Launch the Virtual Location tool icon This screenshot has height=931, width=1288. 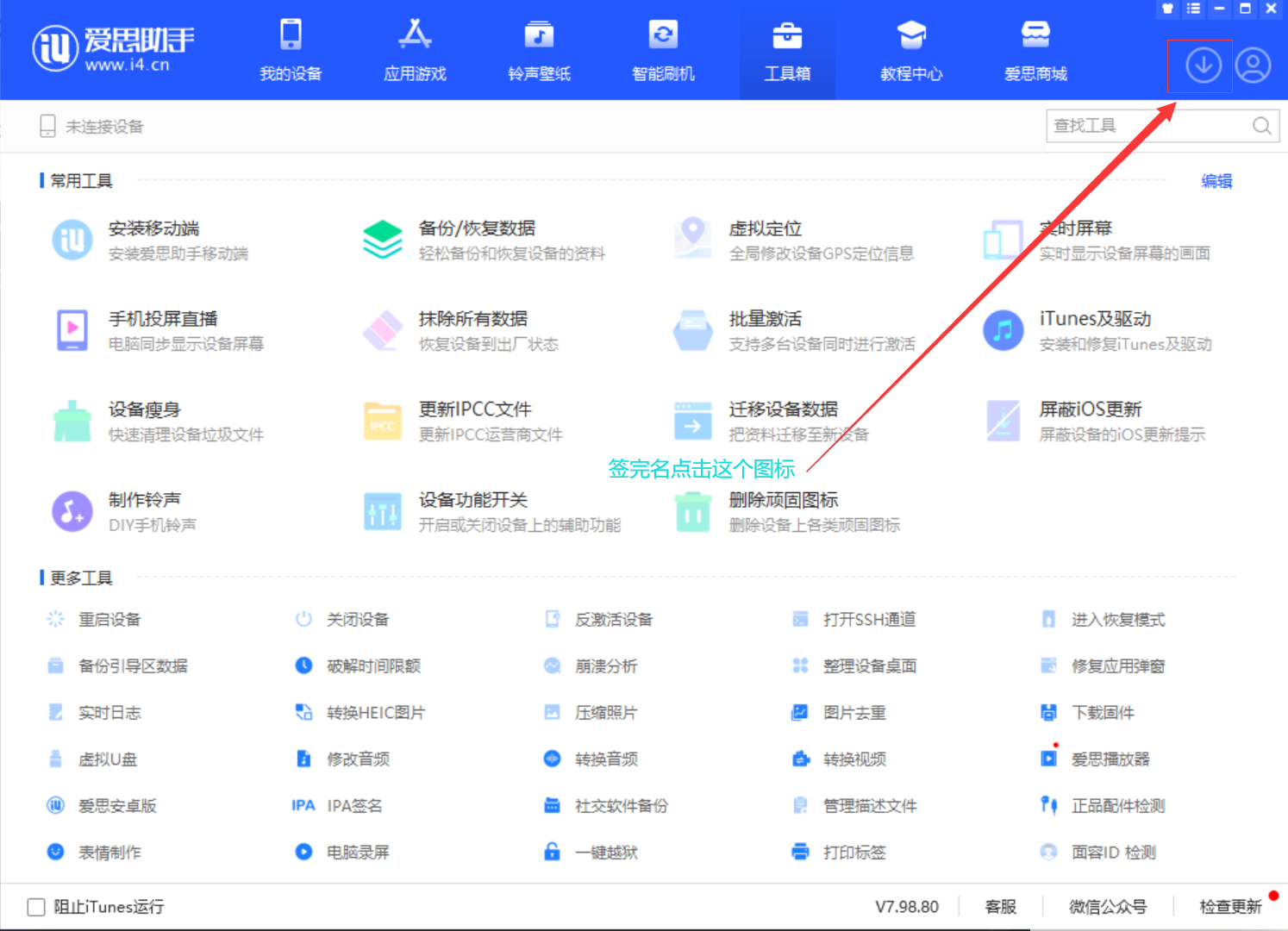692,239
